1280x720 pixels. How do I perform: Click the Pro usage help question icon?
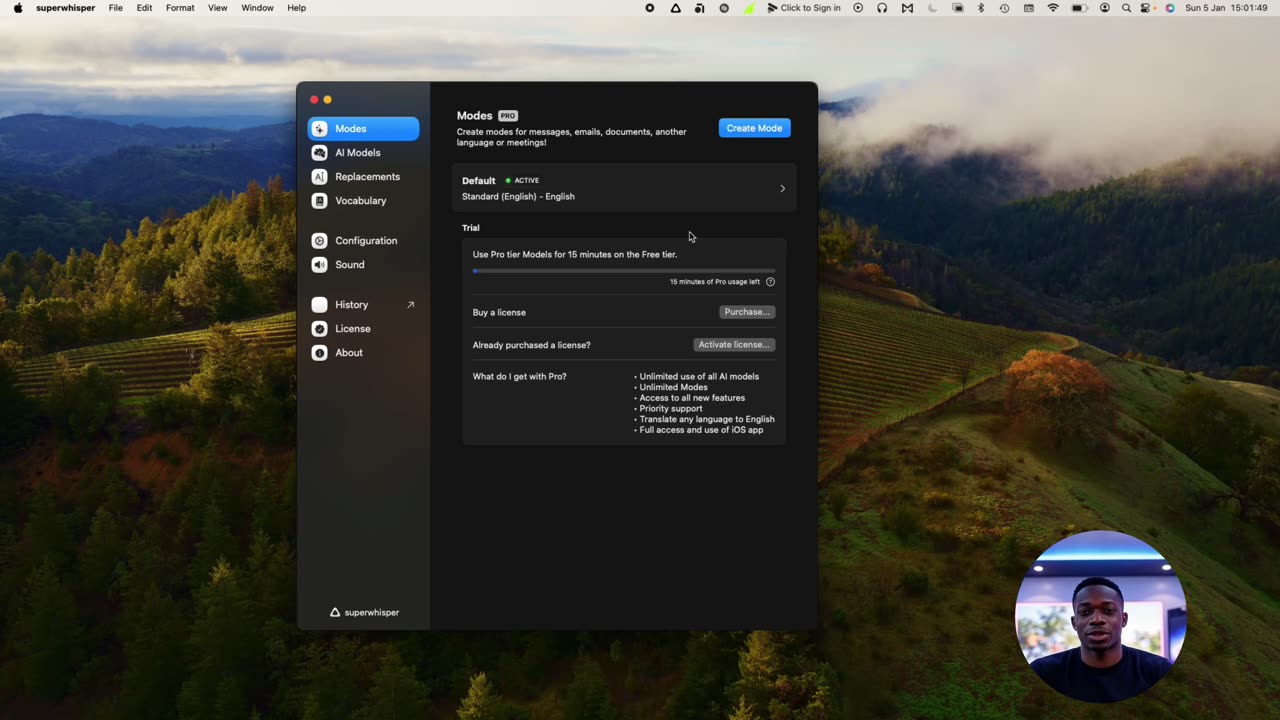pyautogui.click(x=770, y=282)
